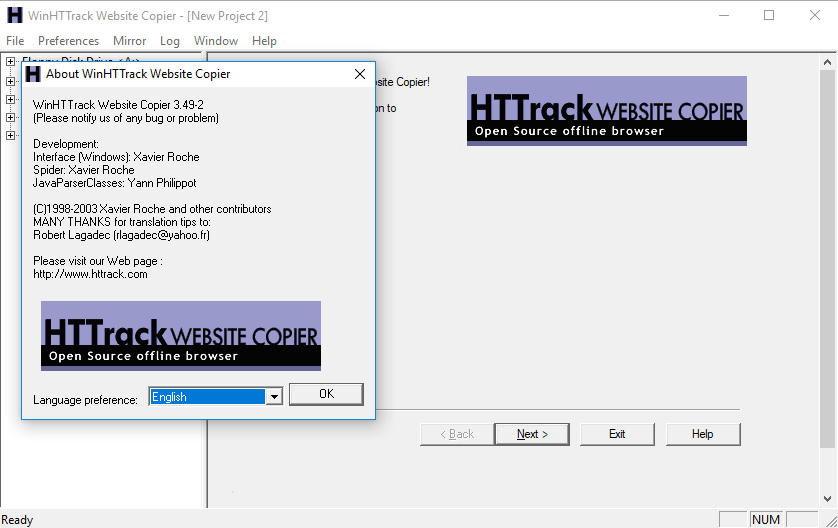Click the scroll down arrow of main pane

pyautogui.click(x=827, y=499)
